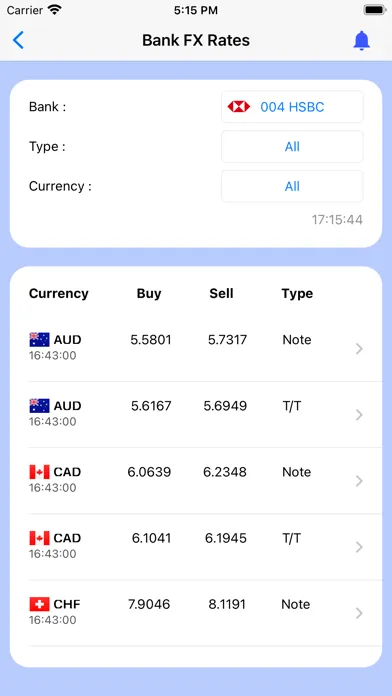Expand CAD Note row using its chevron

(x=360, y=481)
